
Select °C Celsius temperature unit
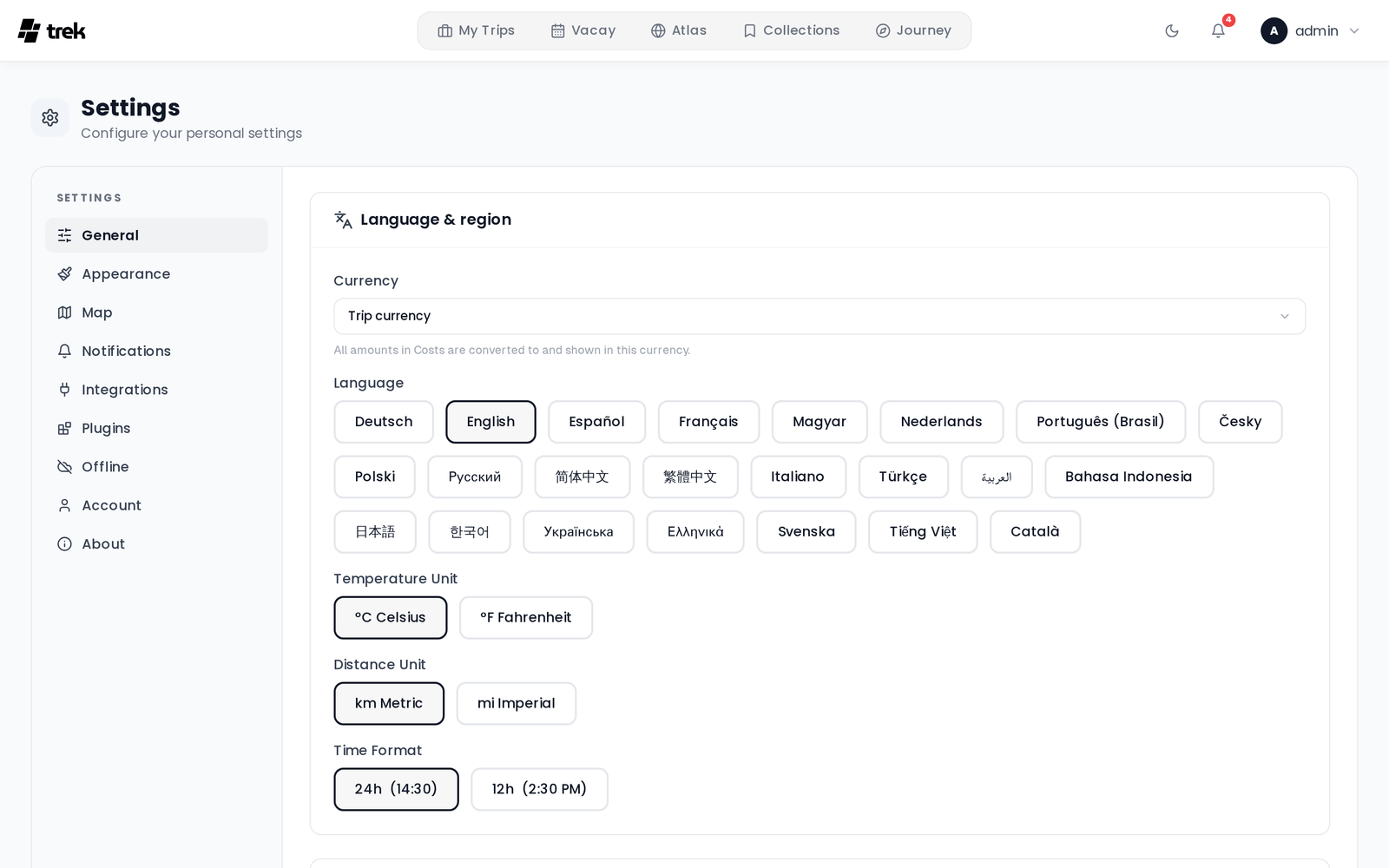[x=391, y=618]
